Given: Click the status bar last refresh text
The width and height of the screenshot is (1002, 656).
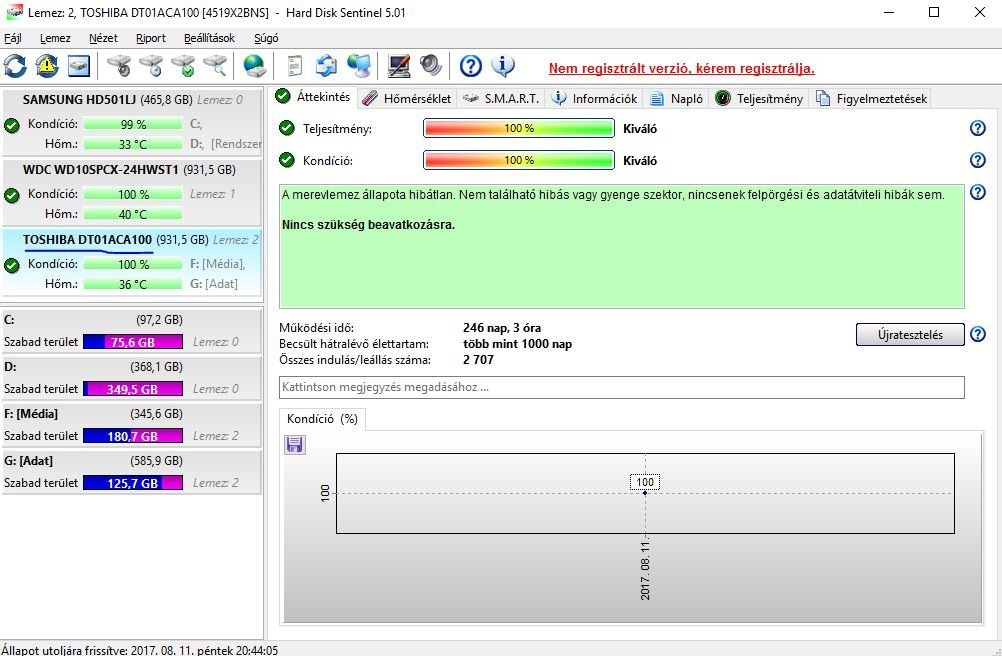Looking at the screenshot, I should coord(139,650).
